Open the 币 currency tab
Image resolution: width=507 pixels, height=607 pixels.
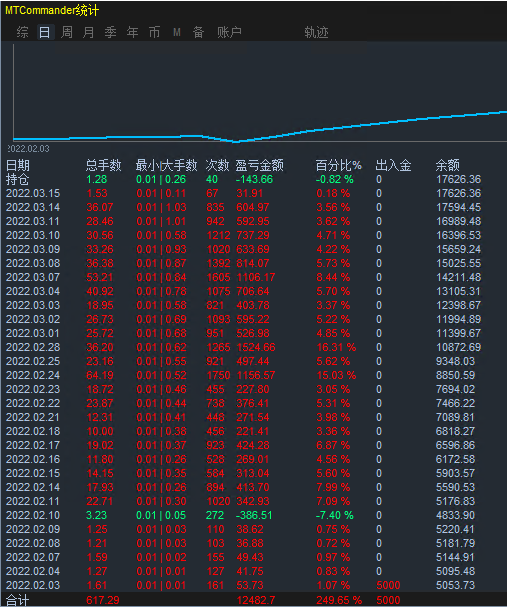click(x=155, y=32)
